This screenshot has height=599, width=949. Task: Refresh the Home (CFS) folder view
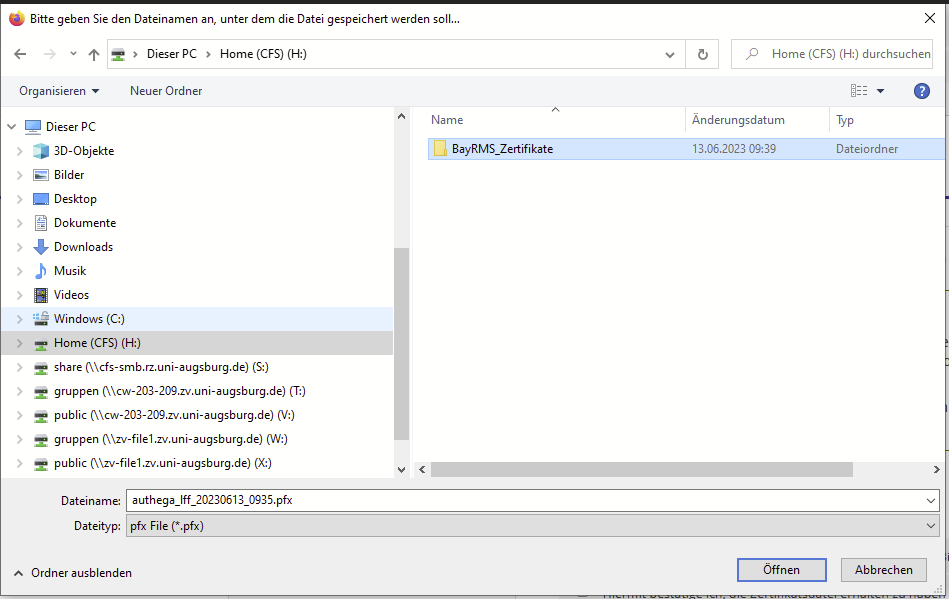[x=703, y=54]
